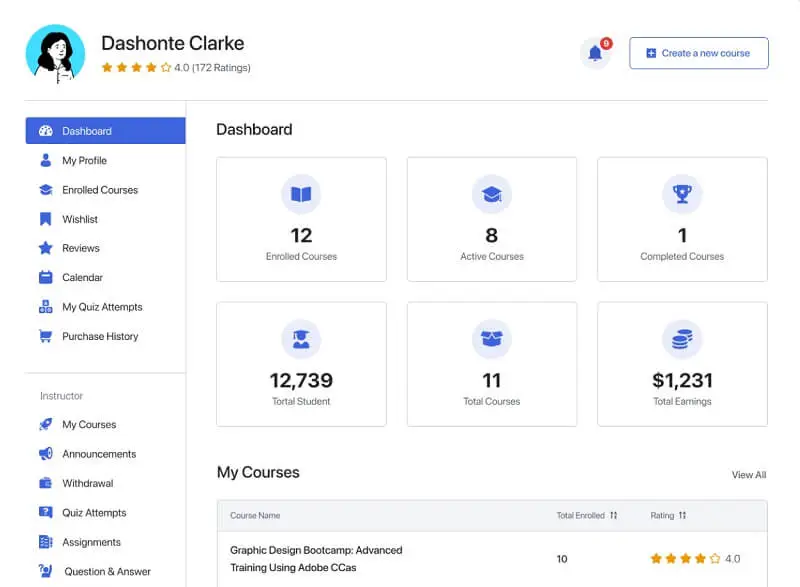
Task: Click the Completed Courses trophy icon
Action: 682,195
